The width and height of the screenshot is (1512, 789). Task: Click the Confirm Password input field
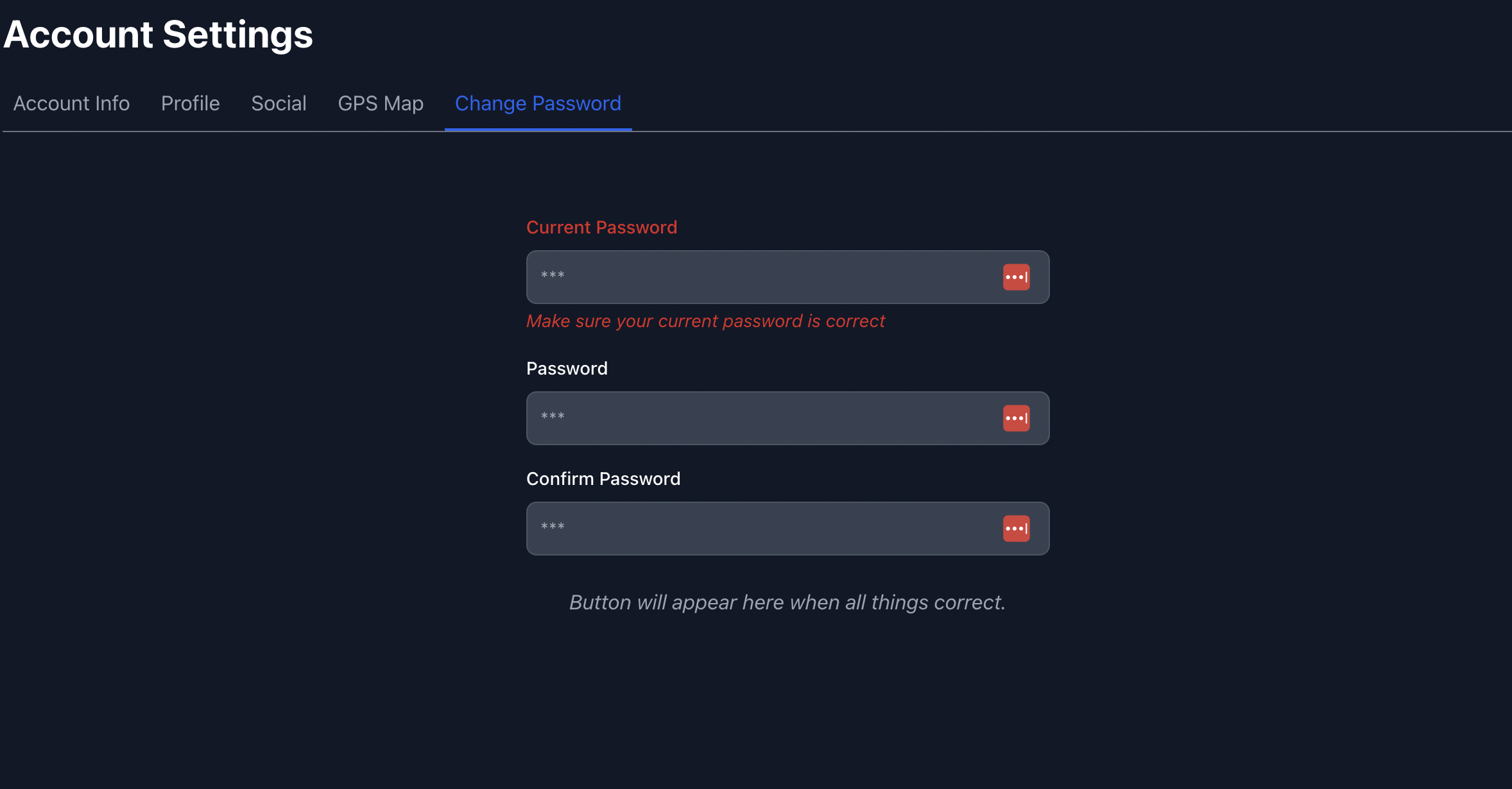[x=738, y=528]
